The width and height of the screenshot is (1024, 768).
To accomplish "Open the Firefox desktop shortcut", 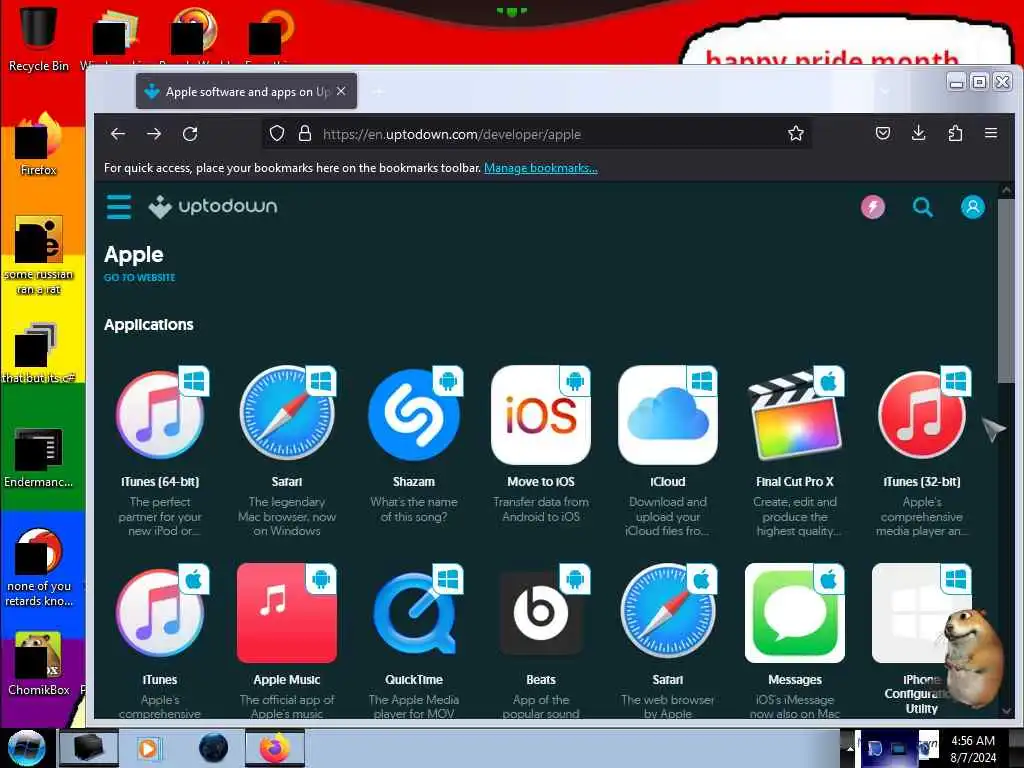I will [x=38, y=144].
